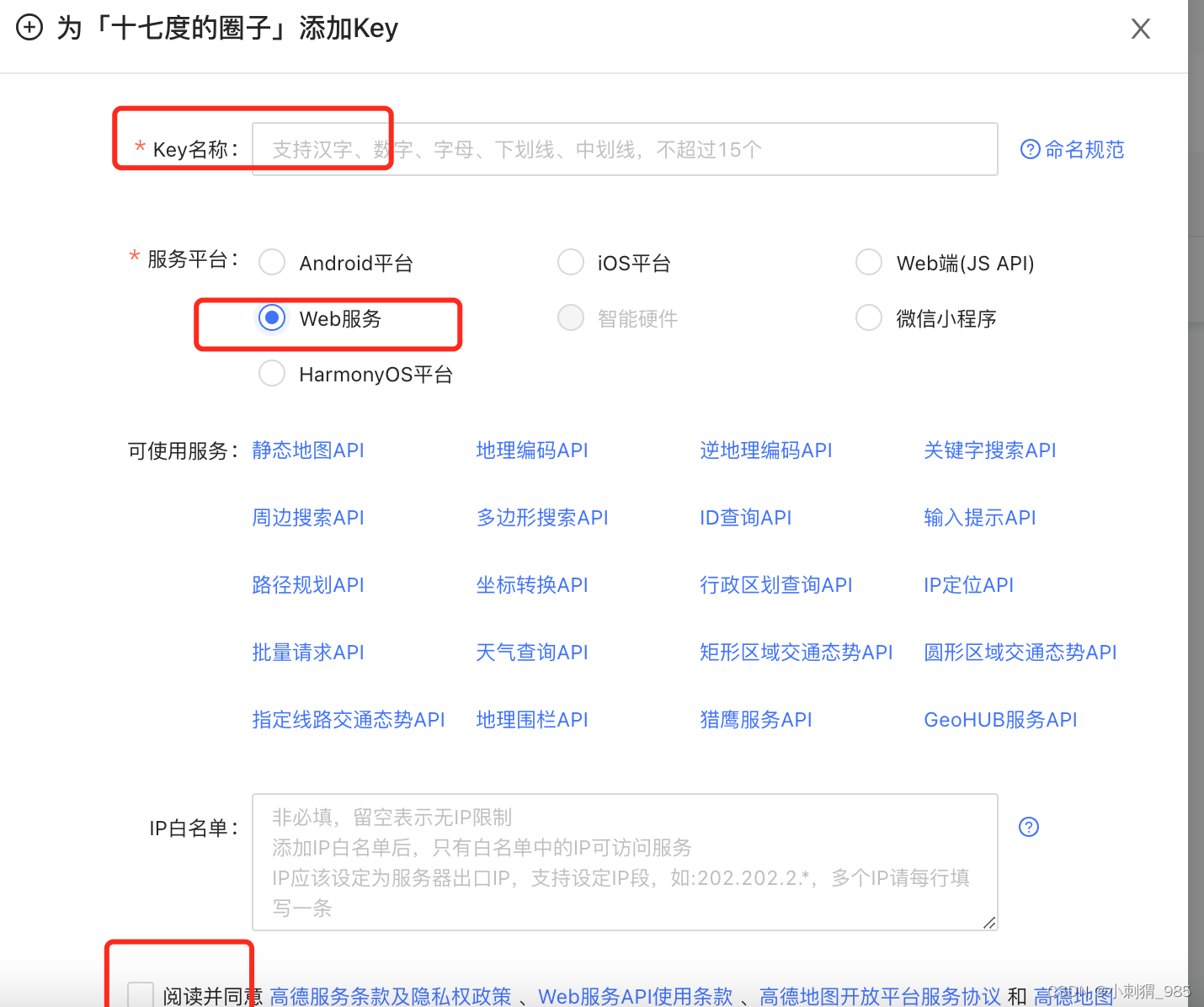Screen dimensions: 1204x1007
Task: Select the iOS平台 radio button
Action: 570,262
